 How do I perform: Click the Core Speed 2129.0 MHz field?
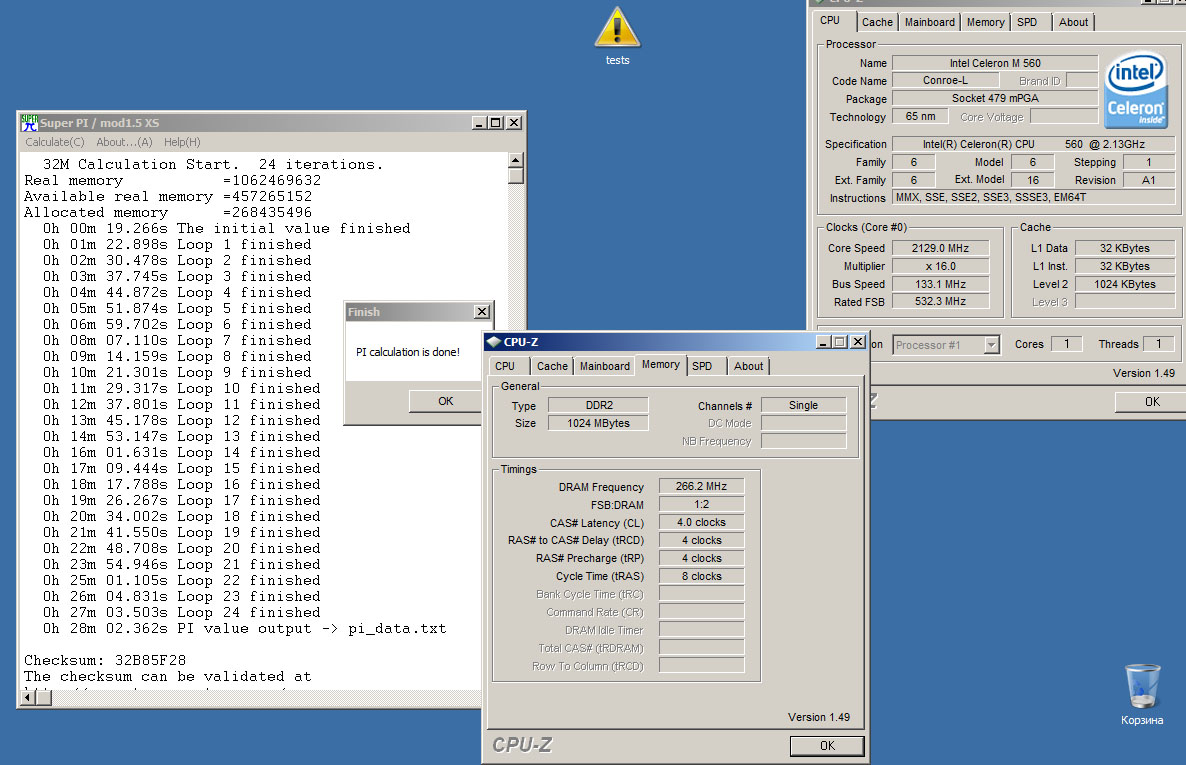coord(940,248)
